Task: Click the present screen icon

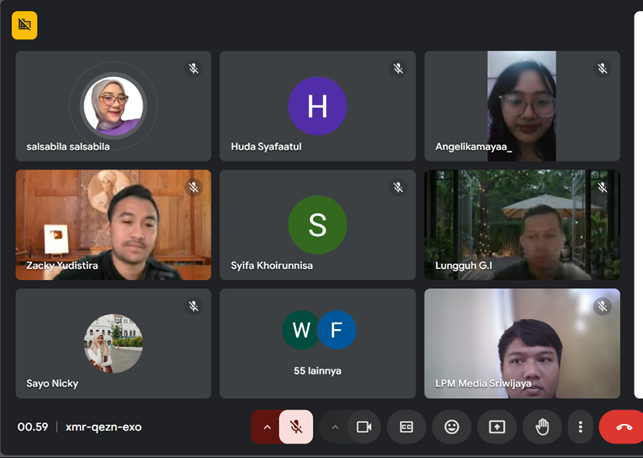Action: coord(497,427)
